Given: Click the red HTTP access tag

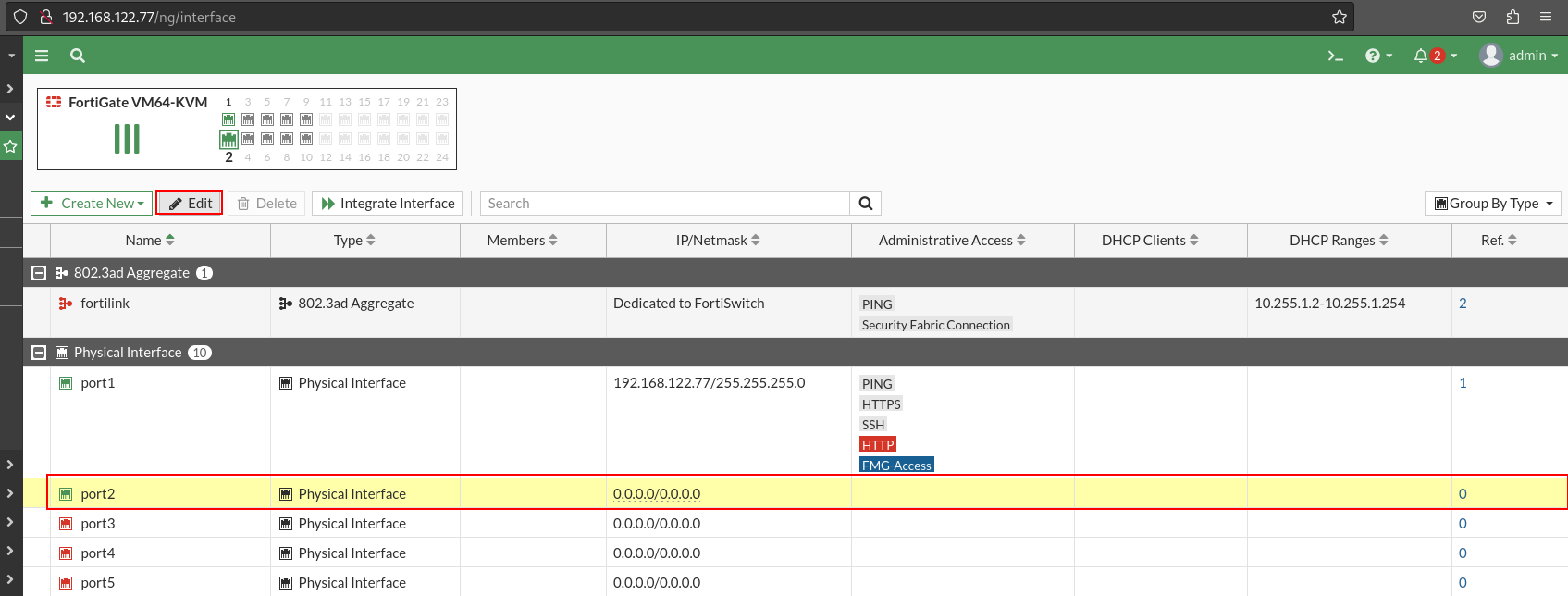Looking at the screenshot, I should tap(878, 445).
